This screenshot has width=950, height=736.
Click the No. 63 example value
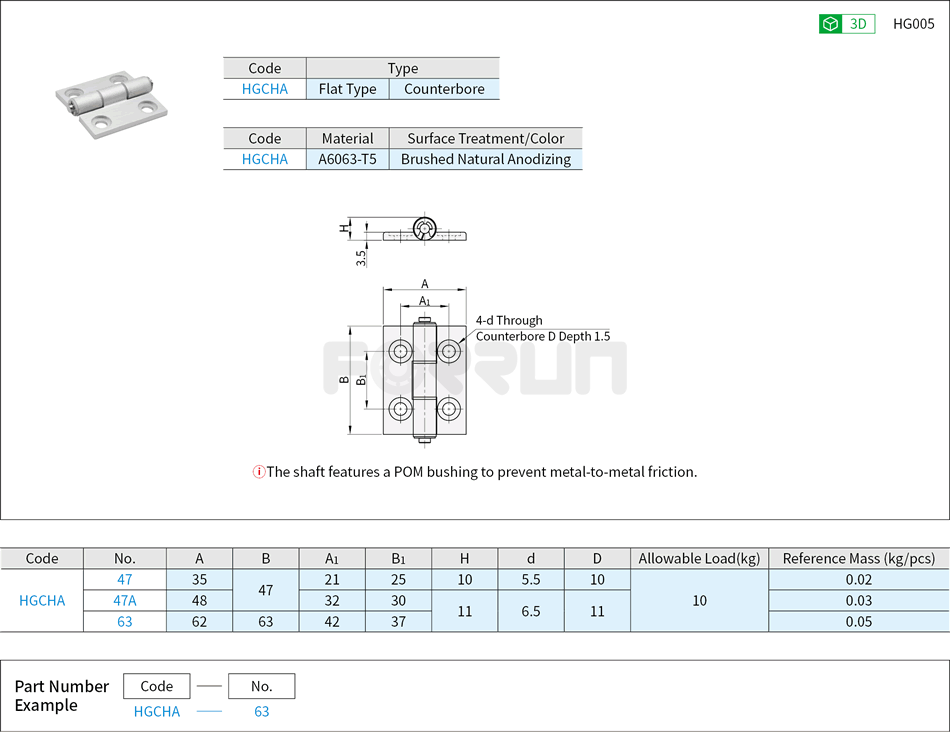[x=261, y=711]
